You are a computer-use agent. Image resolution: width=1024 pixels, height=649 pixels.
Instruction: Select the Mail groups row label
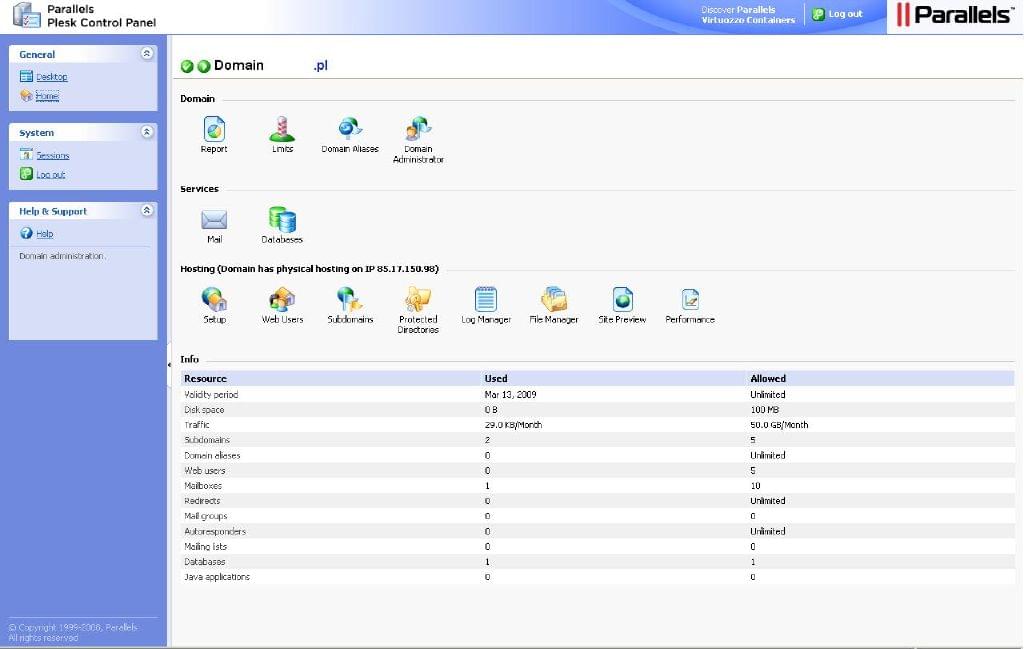(206, 516)
